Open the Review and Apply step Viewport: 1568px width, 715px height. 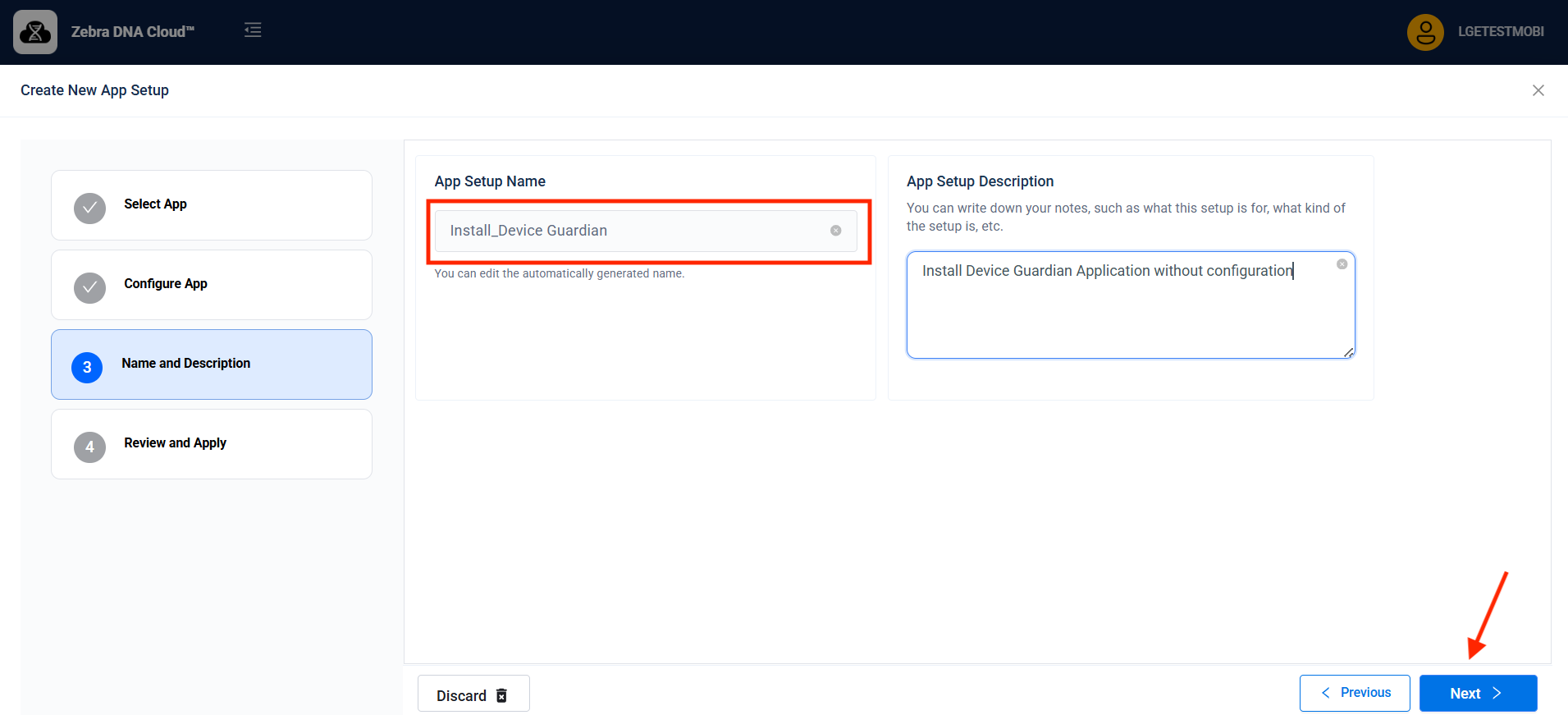(212, 444)
